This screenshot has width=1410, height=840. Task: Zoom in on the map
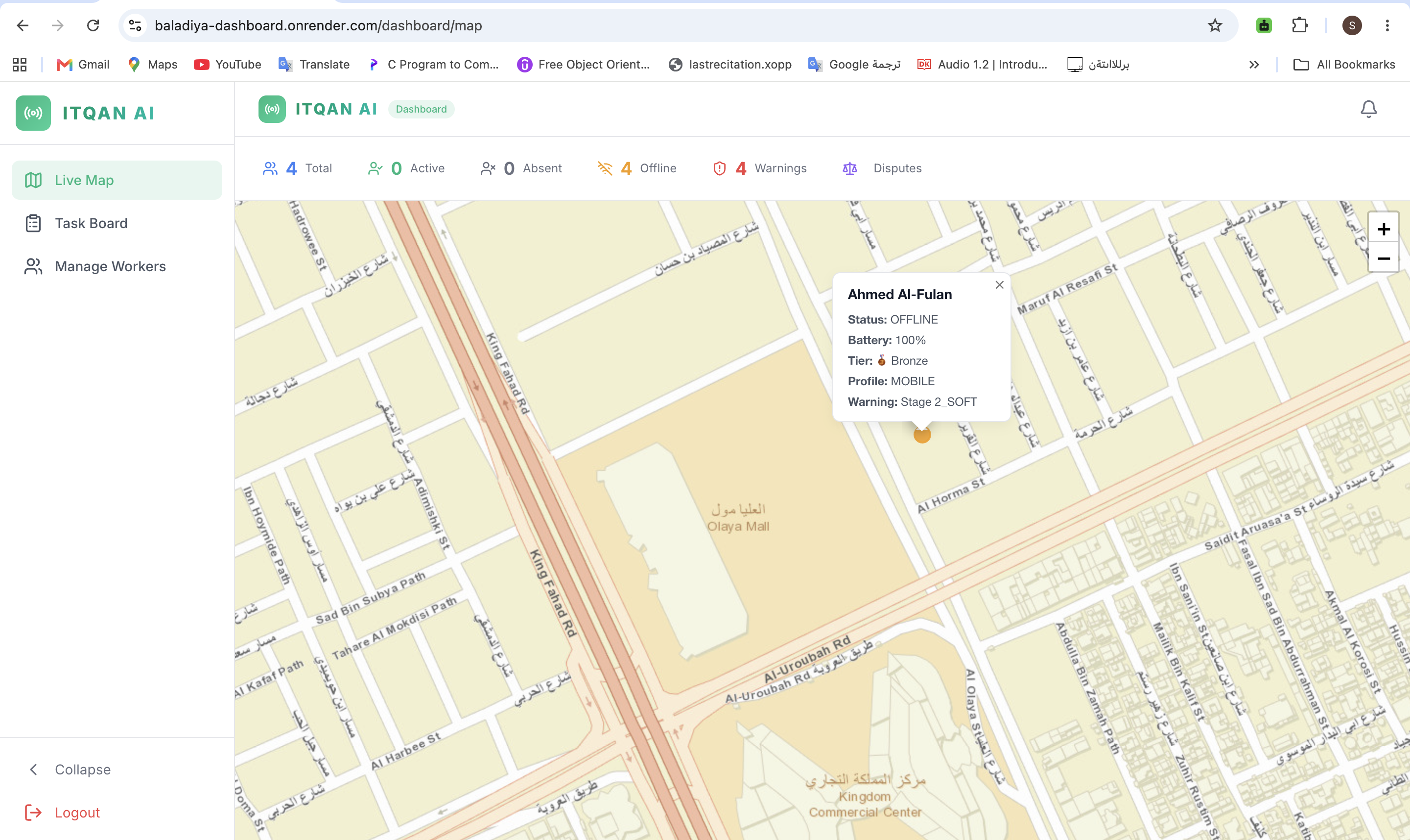1384,229
